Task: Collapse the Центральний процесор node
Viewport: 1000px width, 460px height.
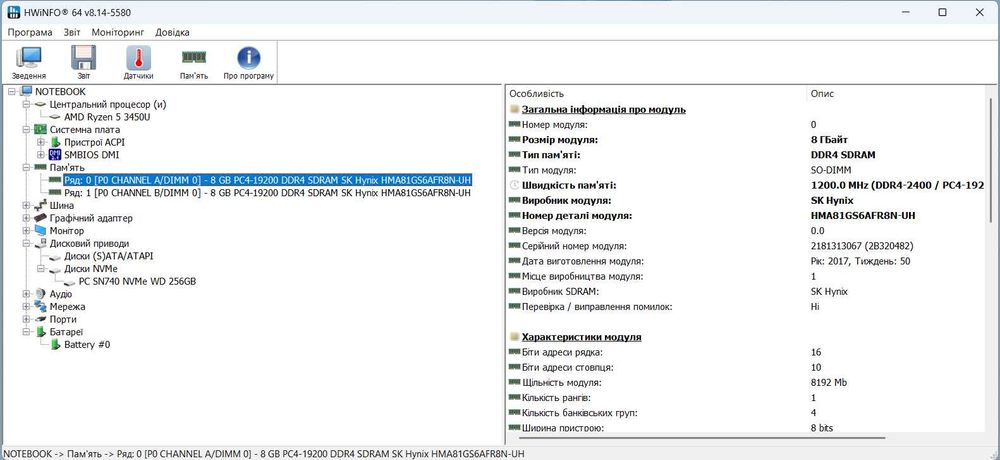Action: [26, 104]
